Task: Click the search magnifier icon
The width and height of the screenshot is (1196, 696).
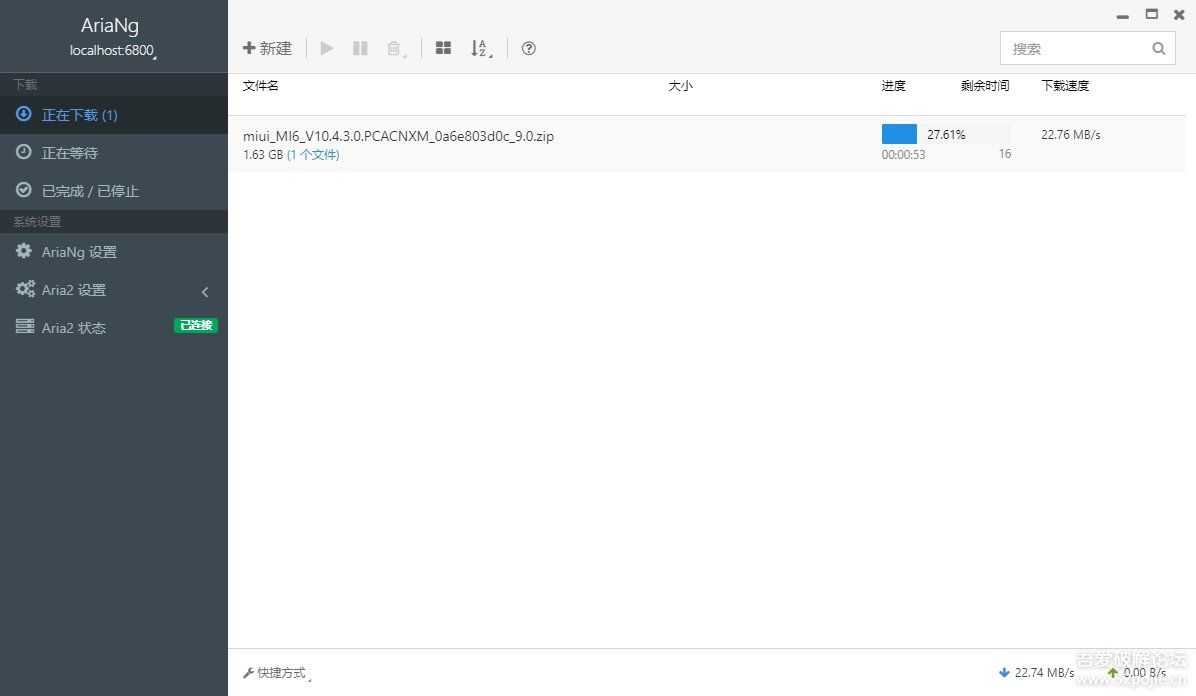Action: (x=1158, y=48)
